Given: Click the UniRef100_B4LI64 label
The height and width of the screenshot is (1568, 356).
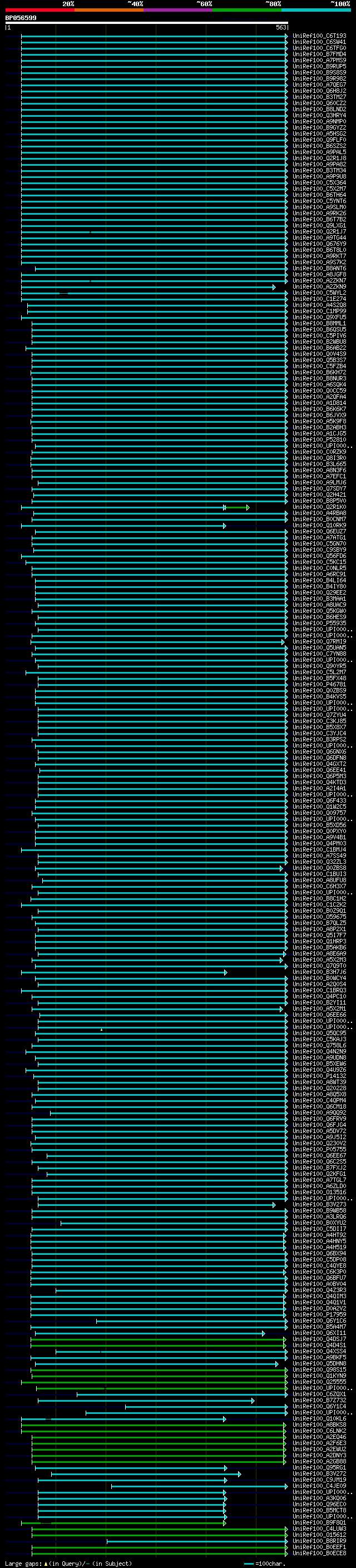Looking at the screenshot, I should coord(319,580).
